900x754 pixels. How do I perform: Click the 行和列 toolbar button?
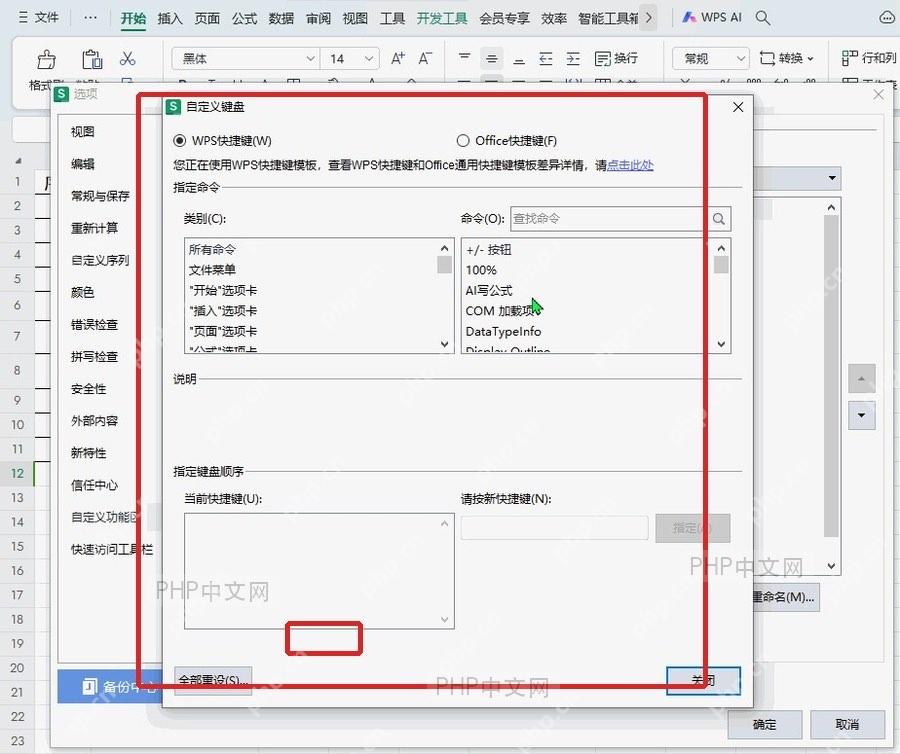pos(869,58)
